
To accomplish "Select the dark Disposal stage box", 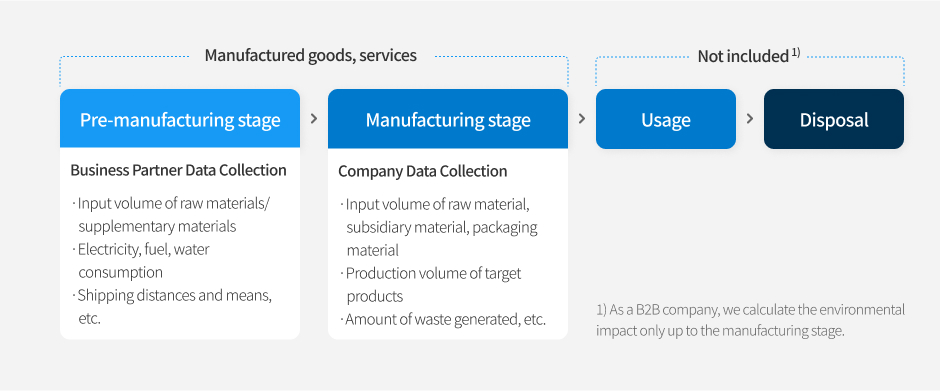I will (833, 119).
